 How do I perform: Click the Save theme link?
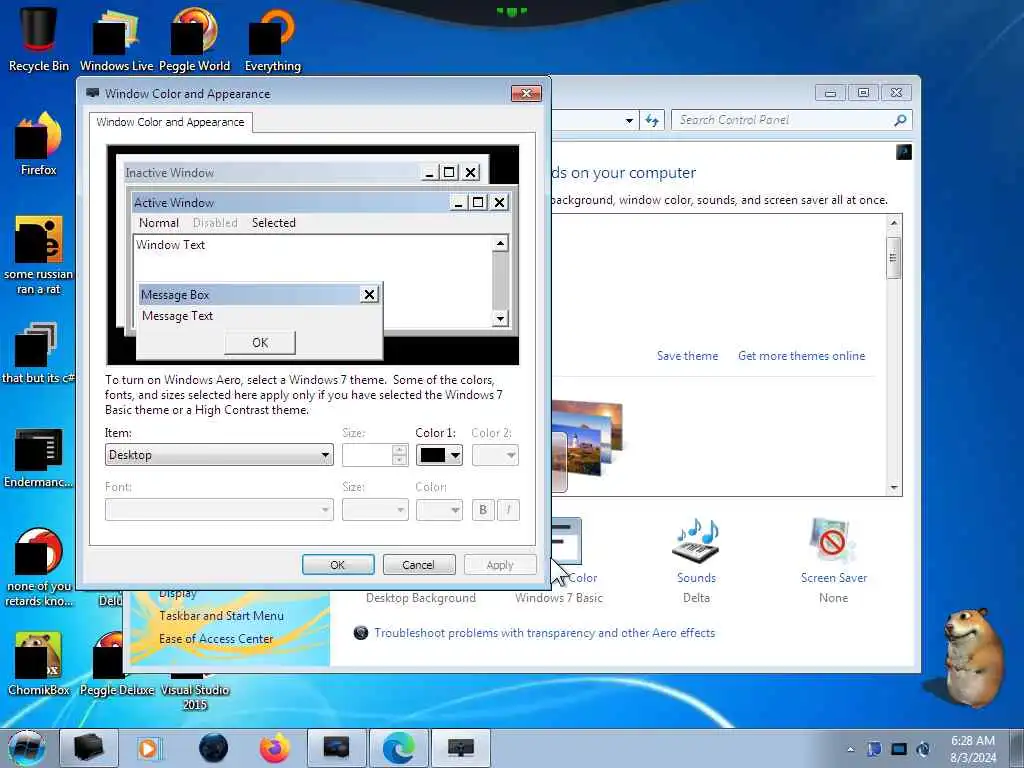click(687, 356)
